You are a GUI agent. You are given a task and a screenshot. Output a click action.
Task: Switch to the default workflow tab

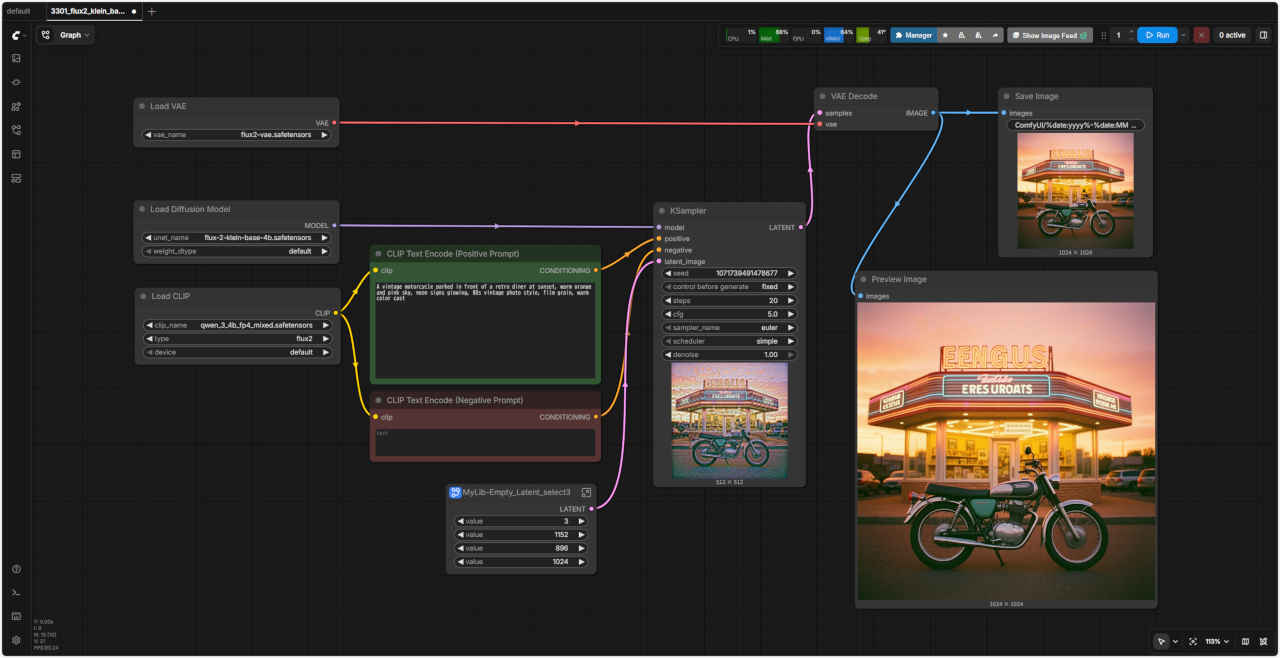coord(19,11)
